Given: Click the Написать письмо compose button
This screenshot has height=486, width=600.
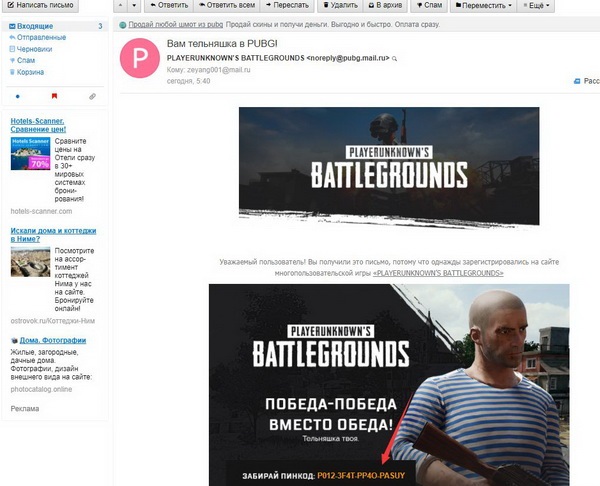Looking at the screenshot, I should [x=40, y=5].
